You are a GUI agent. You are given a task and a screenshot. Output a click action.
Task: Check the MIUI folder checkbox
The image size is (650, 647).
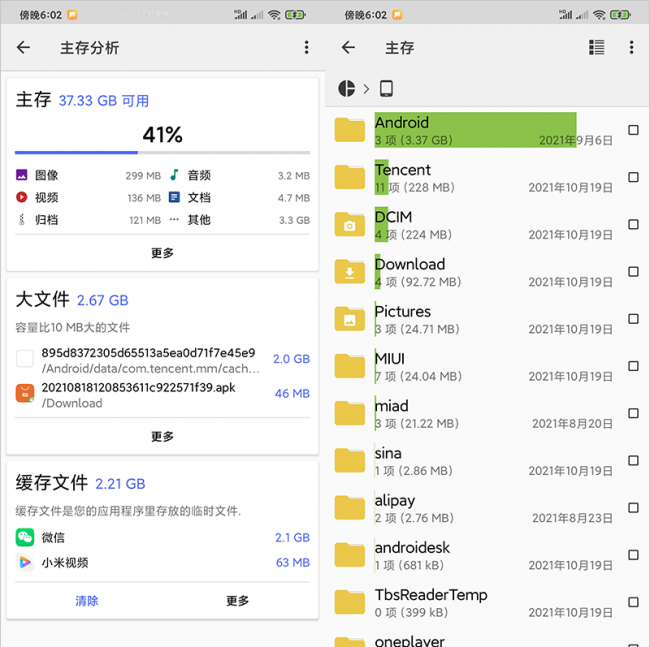click(x=633, y=366)
